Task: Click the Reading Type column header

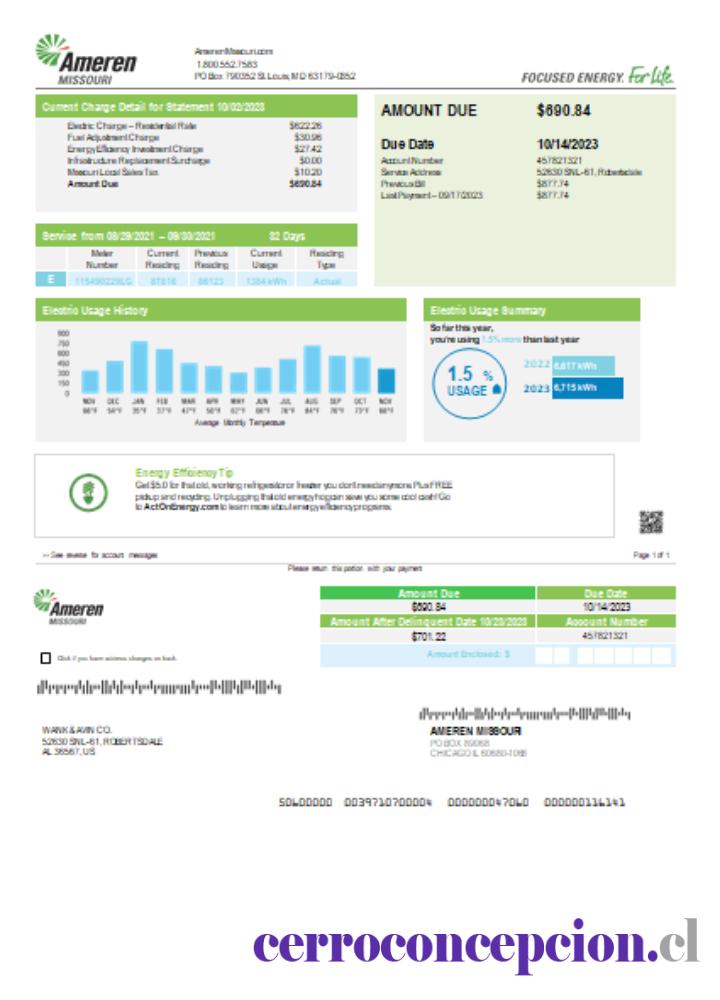Action: 327,259
